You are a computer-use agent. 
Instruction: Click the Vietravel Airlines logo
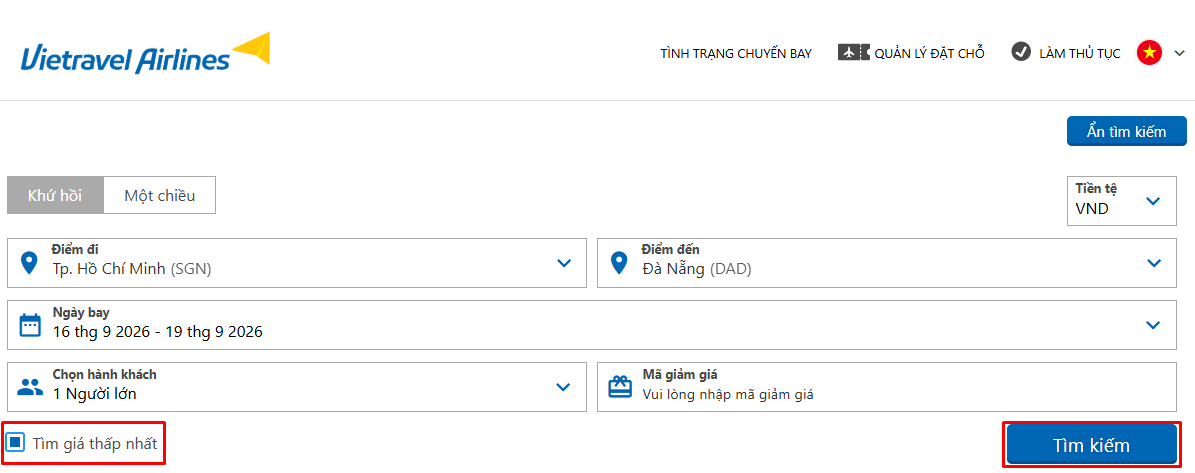click(146, 53)
